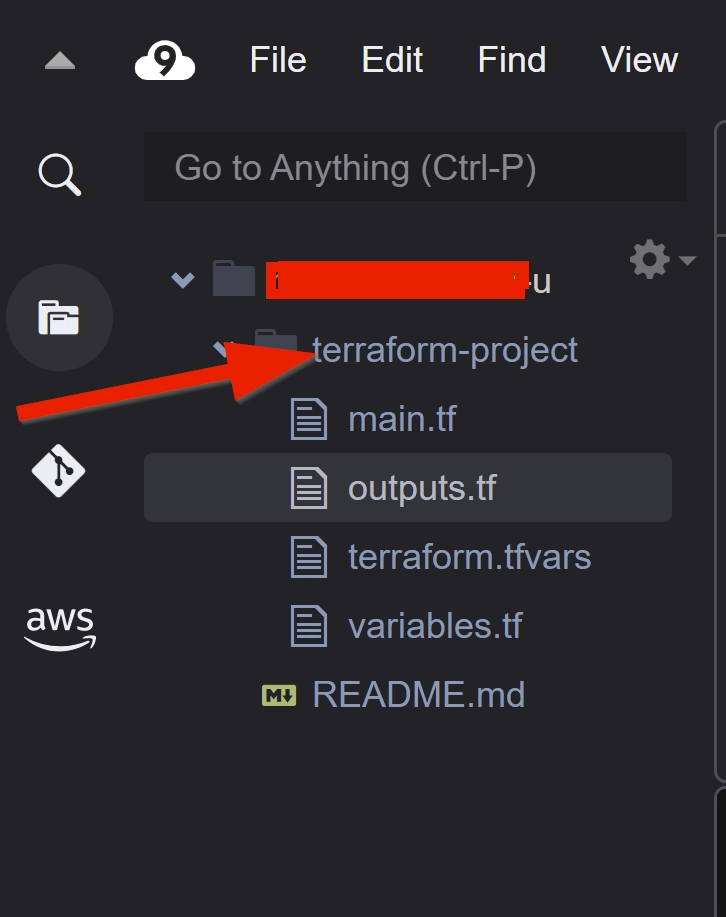Focus the Go to Anything search field
Image resolution: width=726 pixels, height=917 pixels.
[x=415, y=167]
